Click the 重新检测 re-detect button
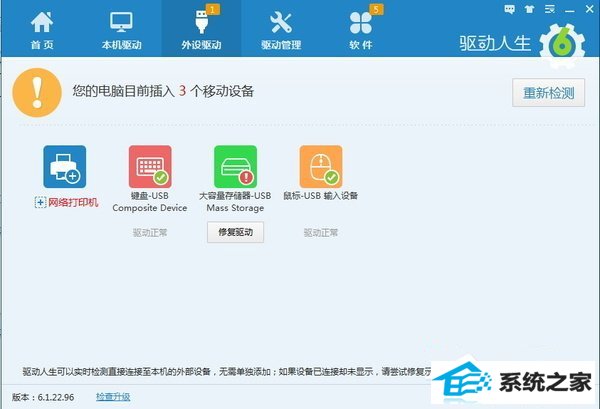The image size is (600, 409). (548, 93)
